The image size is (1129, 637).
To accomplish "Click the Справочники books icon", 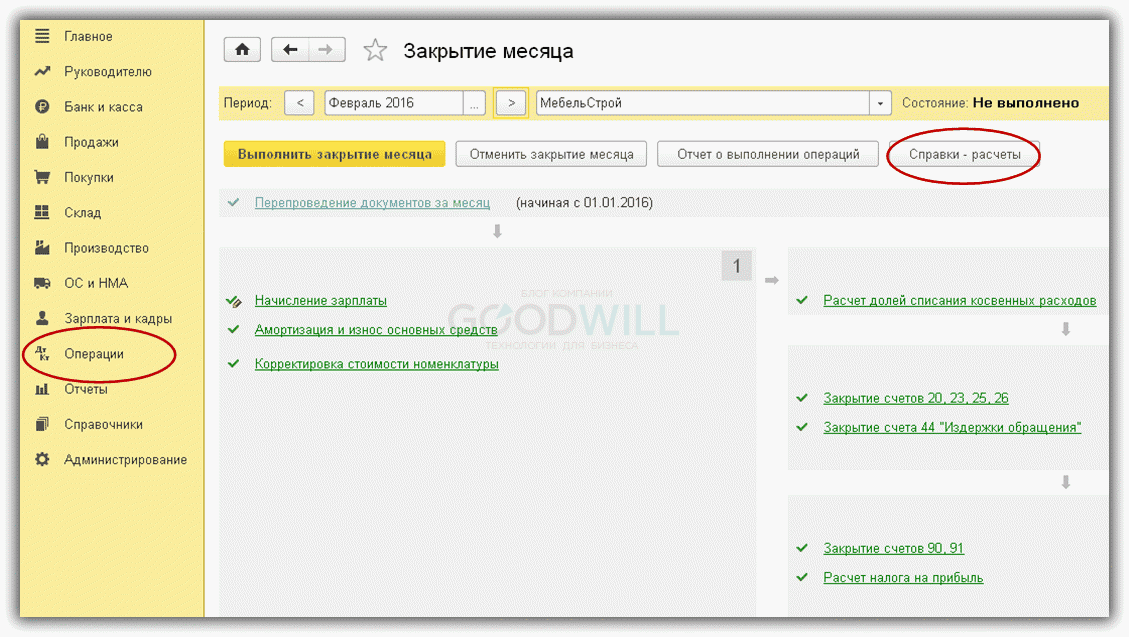I will click(x=42, y=424).
